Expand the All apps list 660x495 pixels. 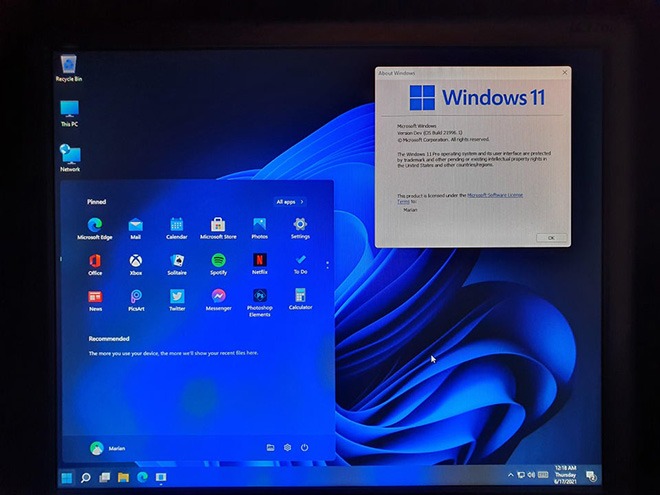[x=290, y=202]
